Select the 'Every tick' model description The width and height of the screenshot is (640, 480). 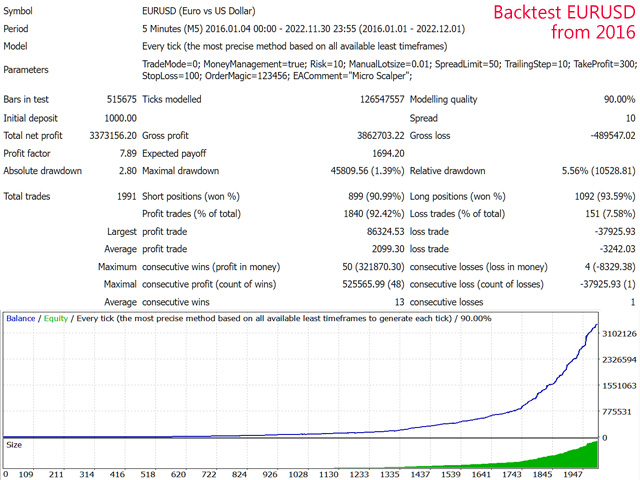pos(294,47)
